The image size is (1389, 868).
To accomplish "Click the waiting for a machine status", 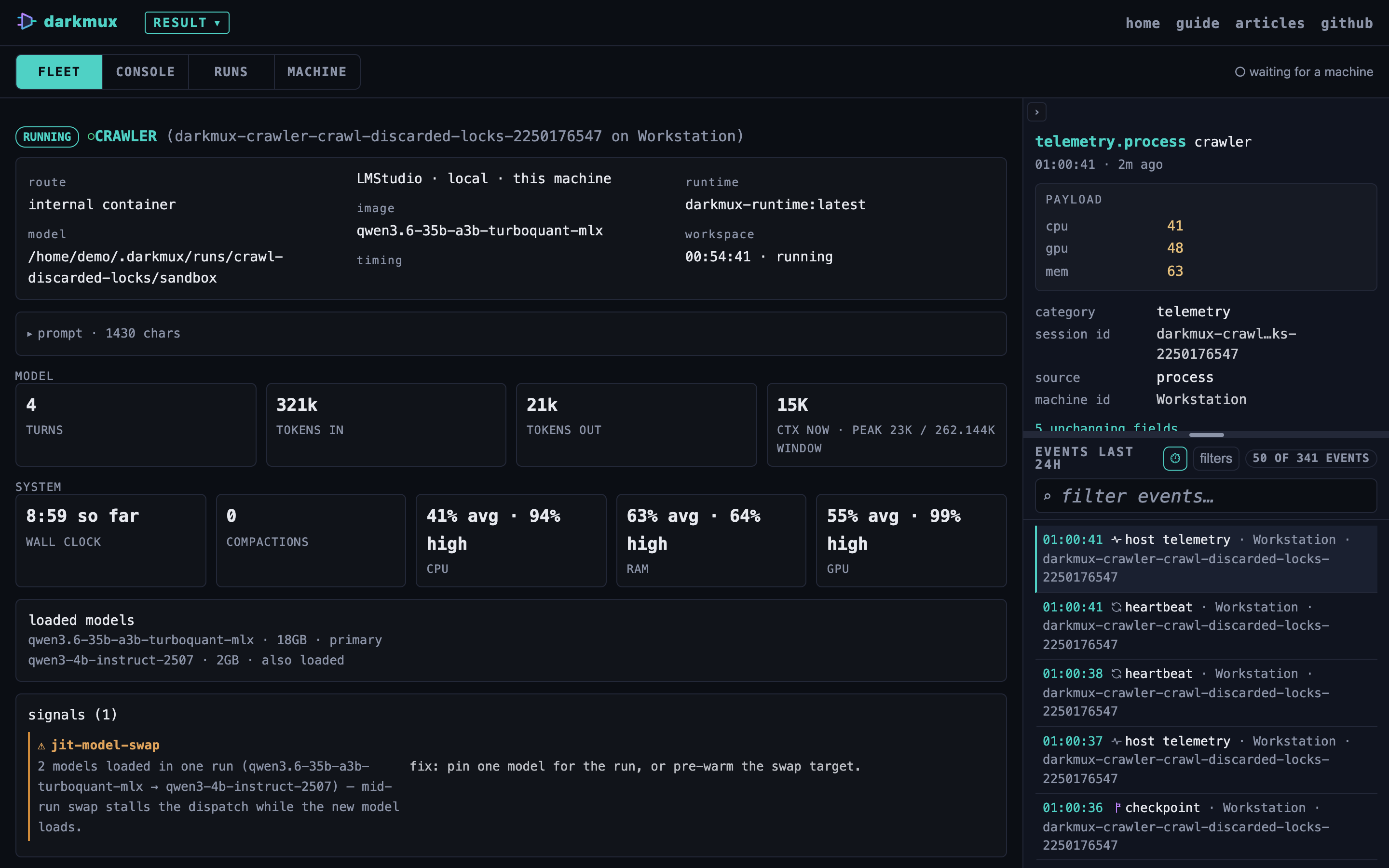I will pos(1304,72).
